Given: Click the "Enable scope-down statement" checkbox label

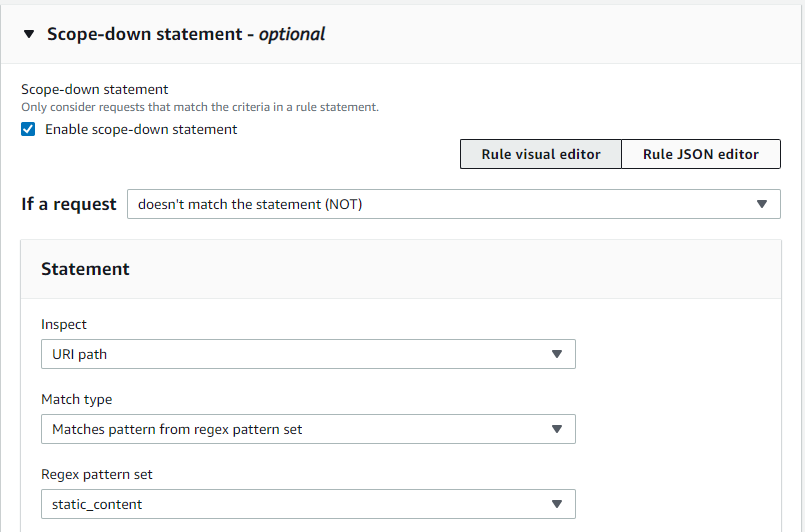Looking at the screenshot, I should point(141,129).
